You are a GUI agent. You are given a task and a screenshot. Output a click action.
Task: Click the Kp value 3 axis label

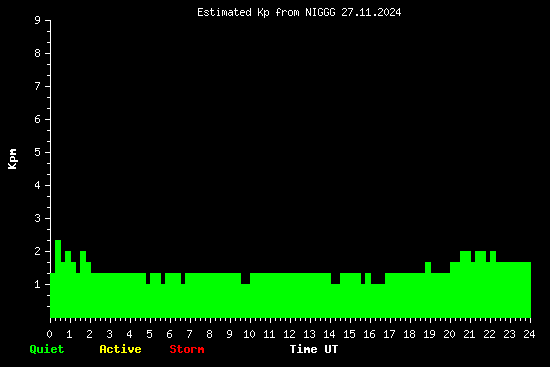coord(38,218)
